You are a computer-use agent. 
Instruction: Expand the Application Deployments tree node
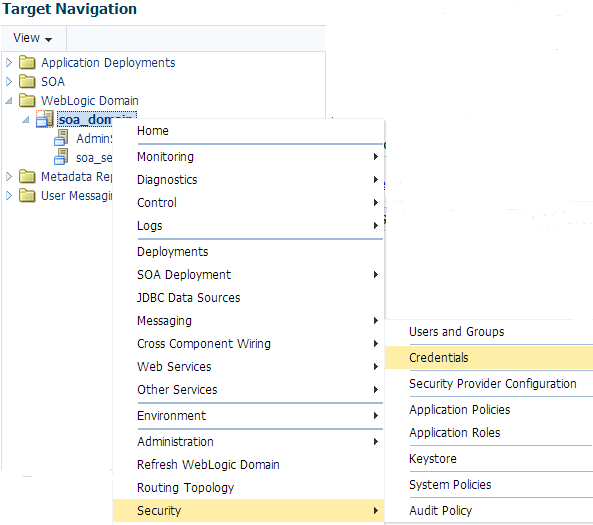9,62
